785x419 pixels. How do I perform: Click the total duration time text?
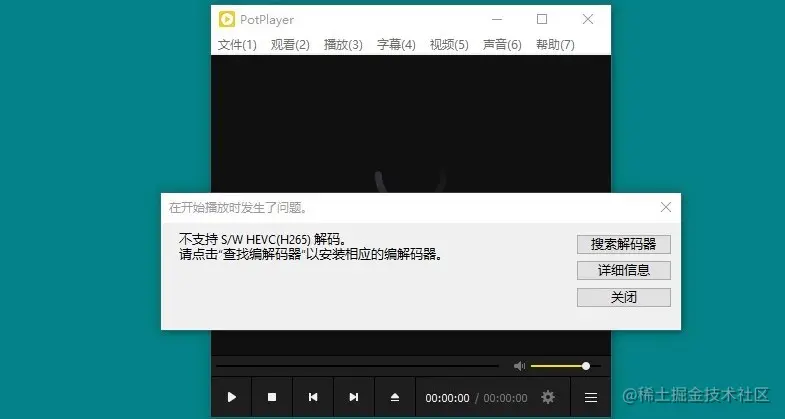pyautogui.click(x=505, y=398)
